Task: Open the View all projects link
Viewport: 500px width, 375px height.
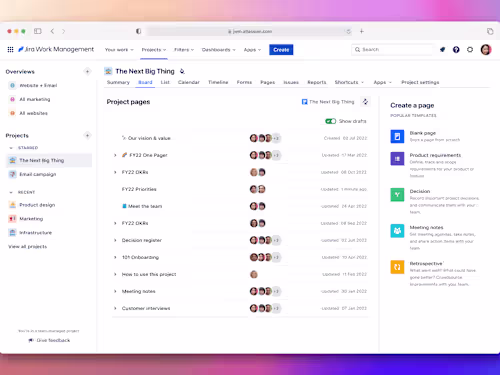Action: tap(28, 247)
